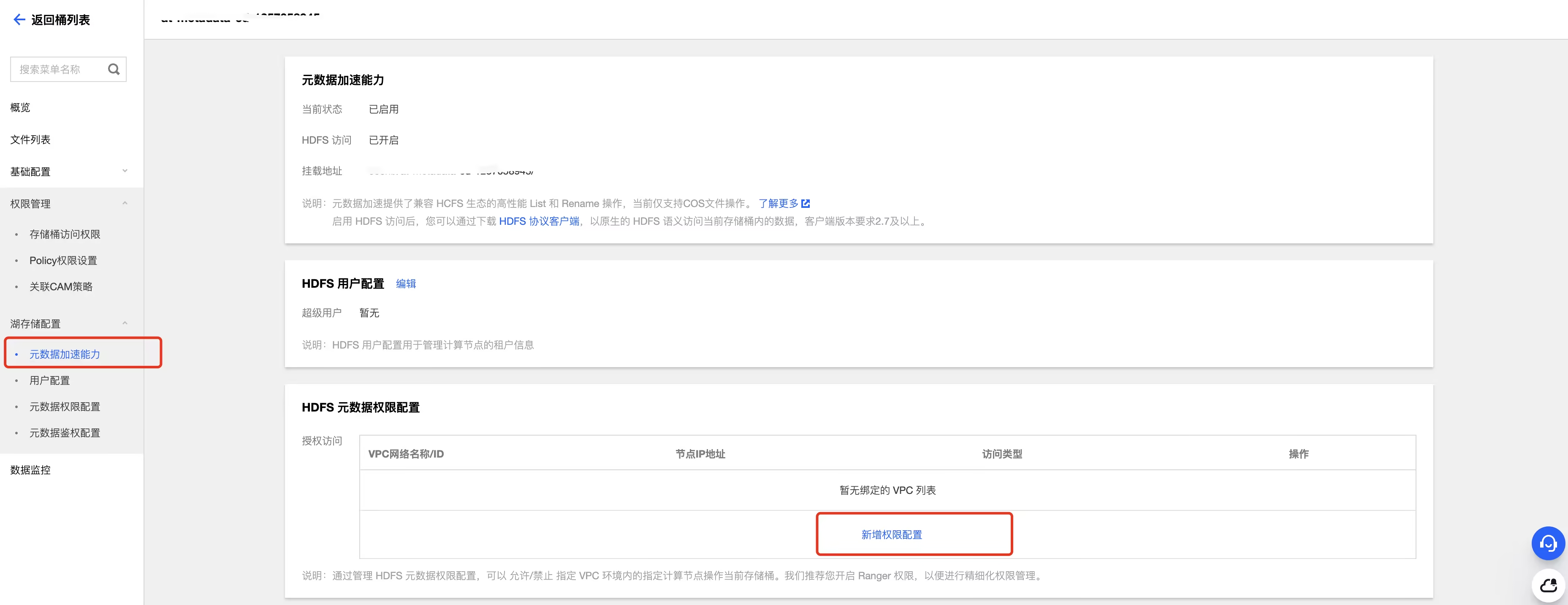1568x605 pixels.
Task: Click the HDFS 元数据权限配置 heading
Action: (x=361, y=408)
